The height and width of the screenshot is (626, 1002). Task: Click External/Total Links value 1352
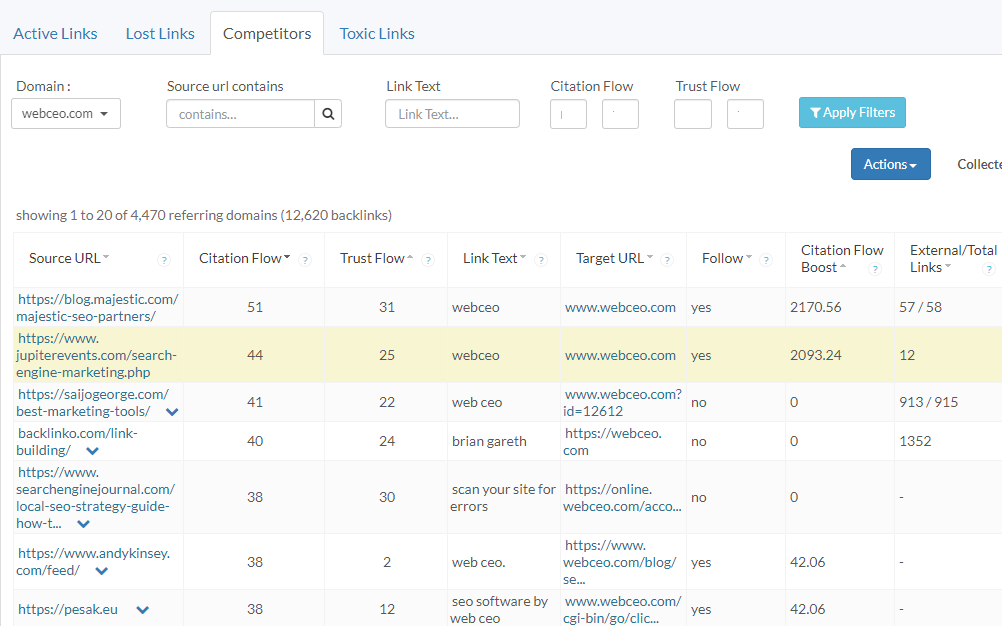(x=915, y=441)
